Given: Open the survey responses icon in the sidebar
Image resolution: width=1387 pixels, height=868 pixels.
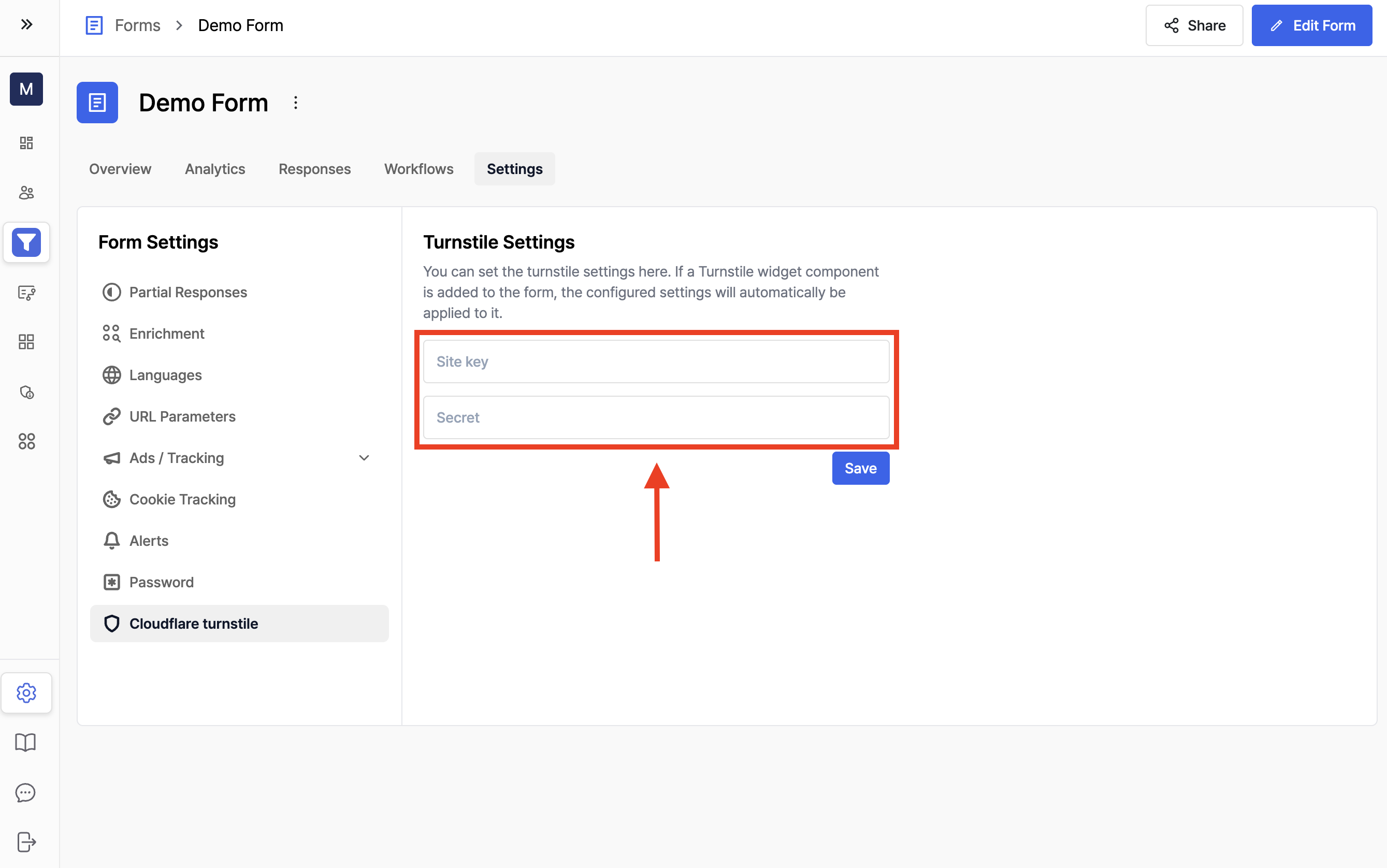Looking at the screenshot, I should (x=26, y=293).
